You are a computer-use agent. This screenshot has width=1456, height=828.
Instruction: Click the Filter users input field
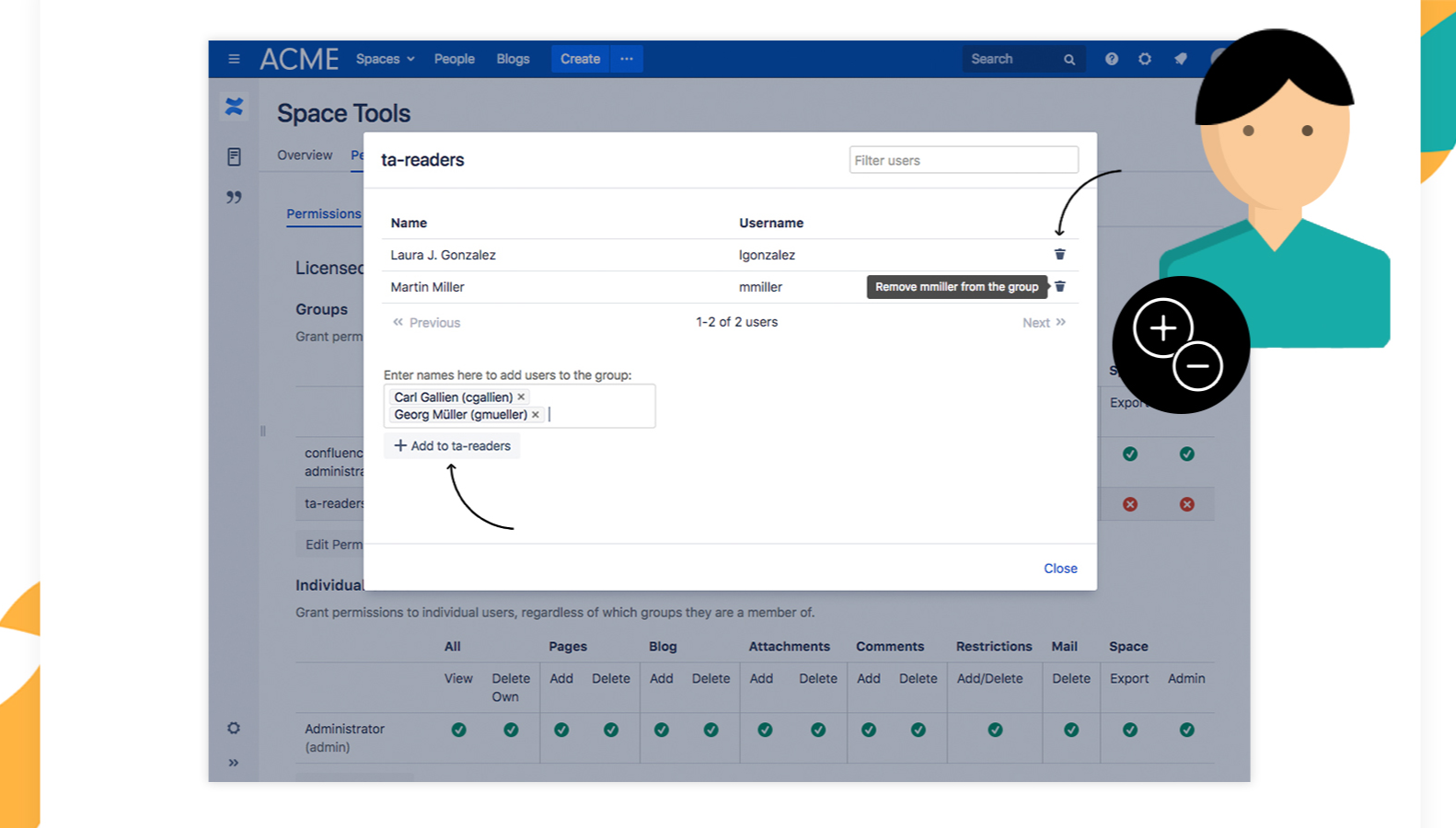[963, 160]
